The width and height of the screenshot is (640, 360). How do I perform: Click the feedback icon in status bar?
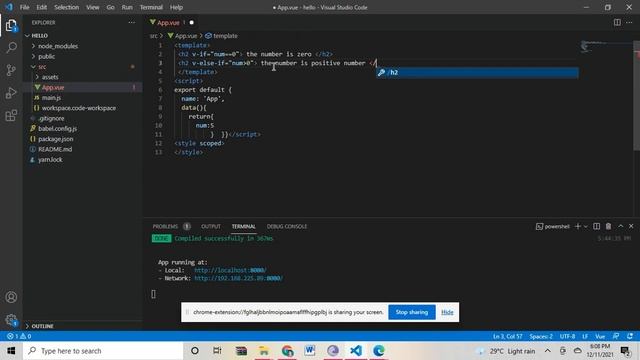click(x=616, y=336)
